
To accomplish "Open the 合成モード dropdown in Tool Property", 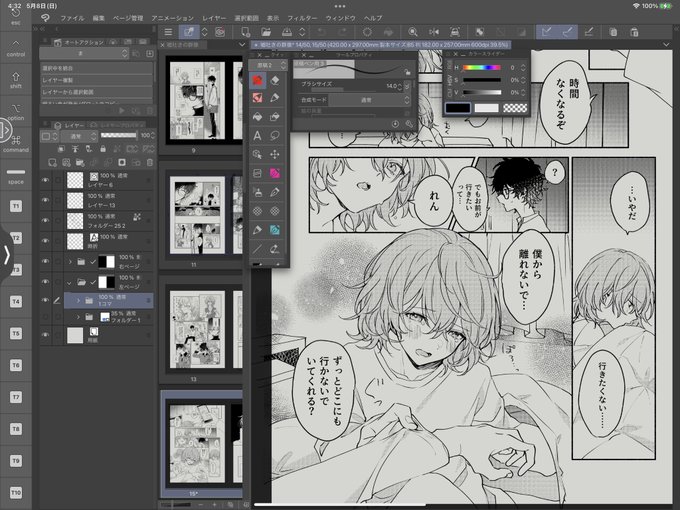I will coord(369,100).
